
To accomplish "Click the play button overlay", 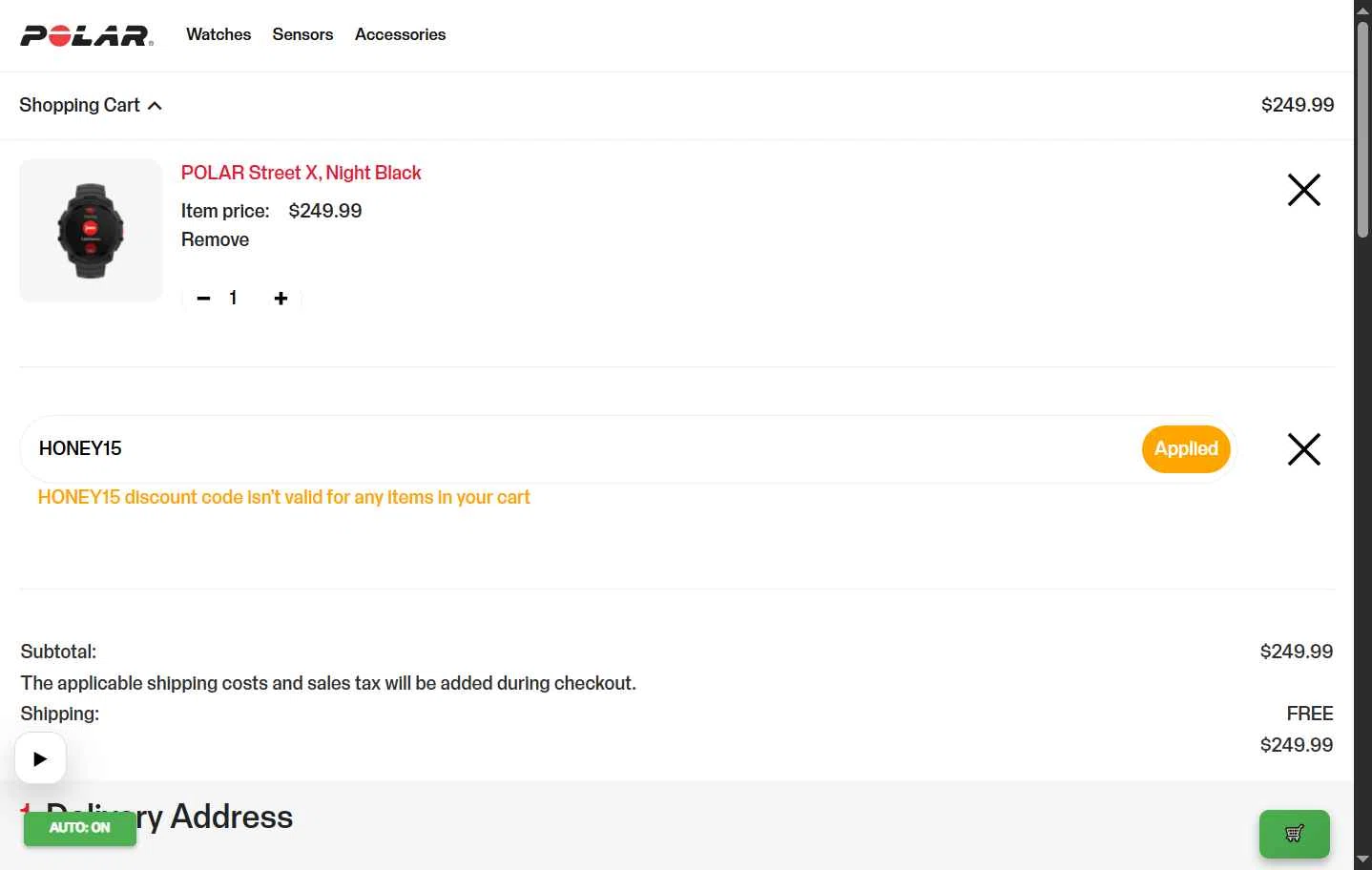I will tap(40, 758).
